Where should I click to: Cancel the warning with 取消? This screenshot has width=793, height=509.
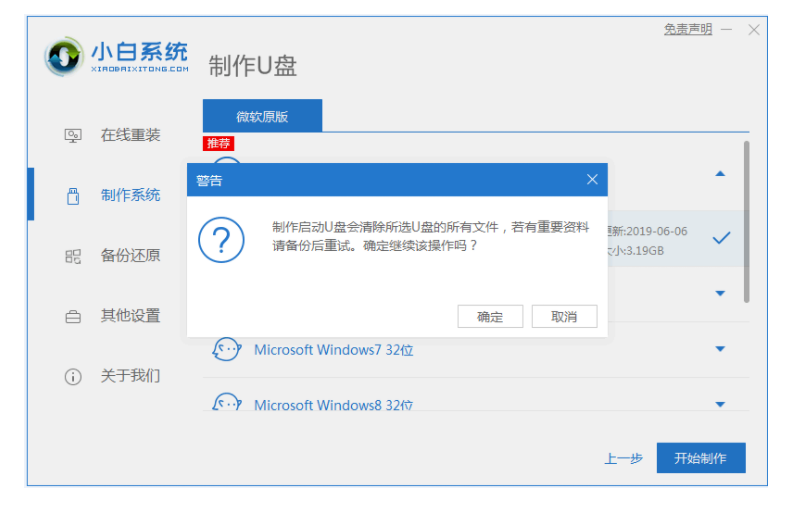pos(564,317)
